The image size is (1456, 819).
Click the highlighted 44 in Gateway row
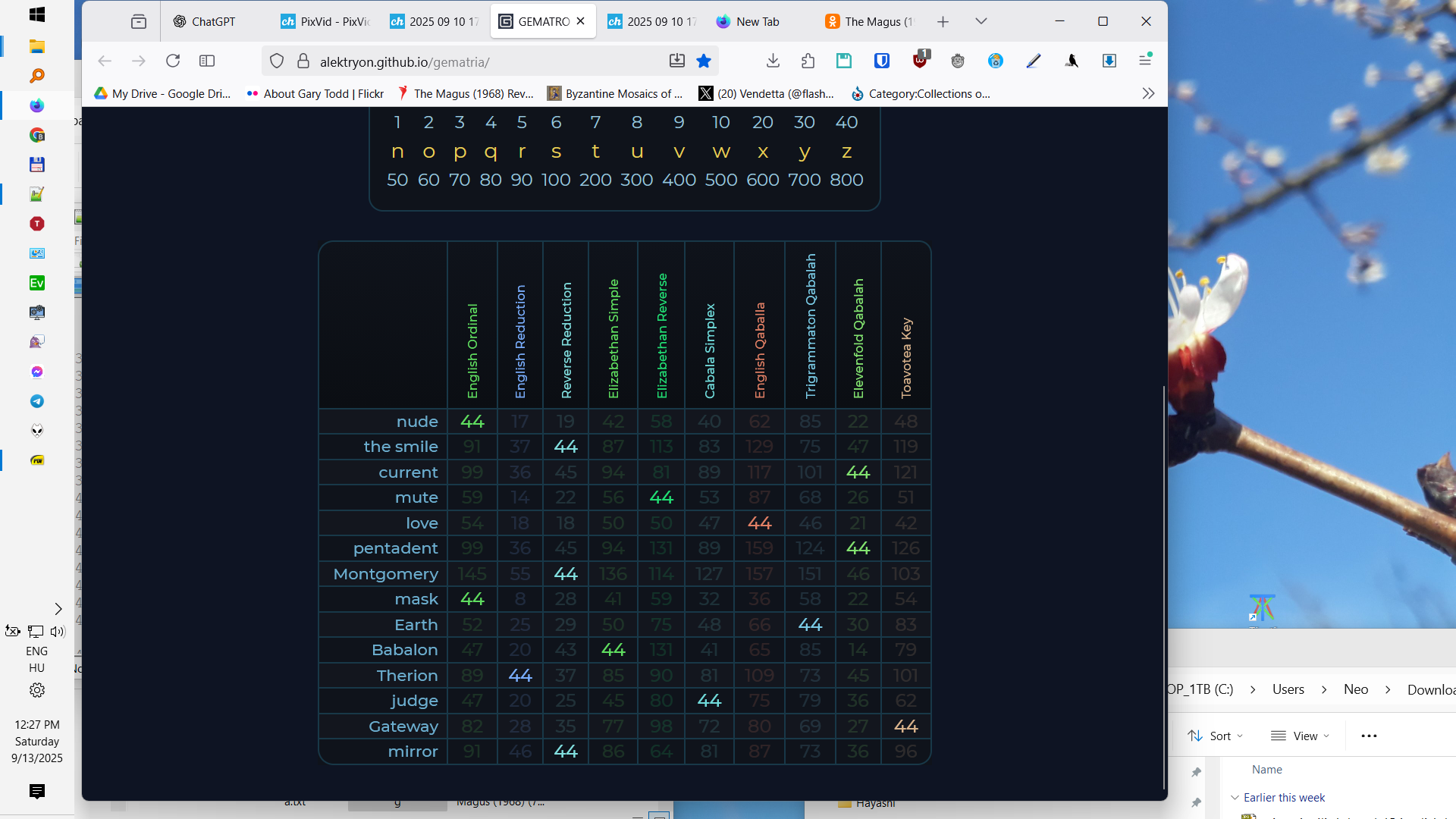pyautogui.click(x=905, y=726)
